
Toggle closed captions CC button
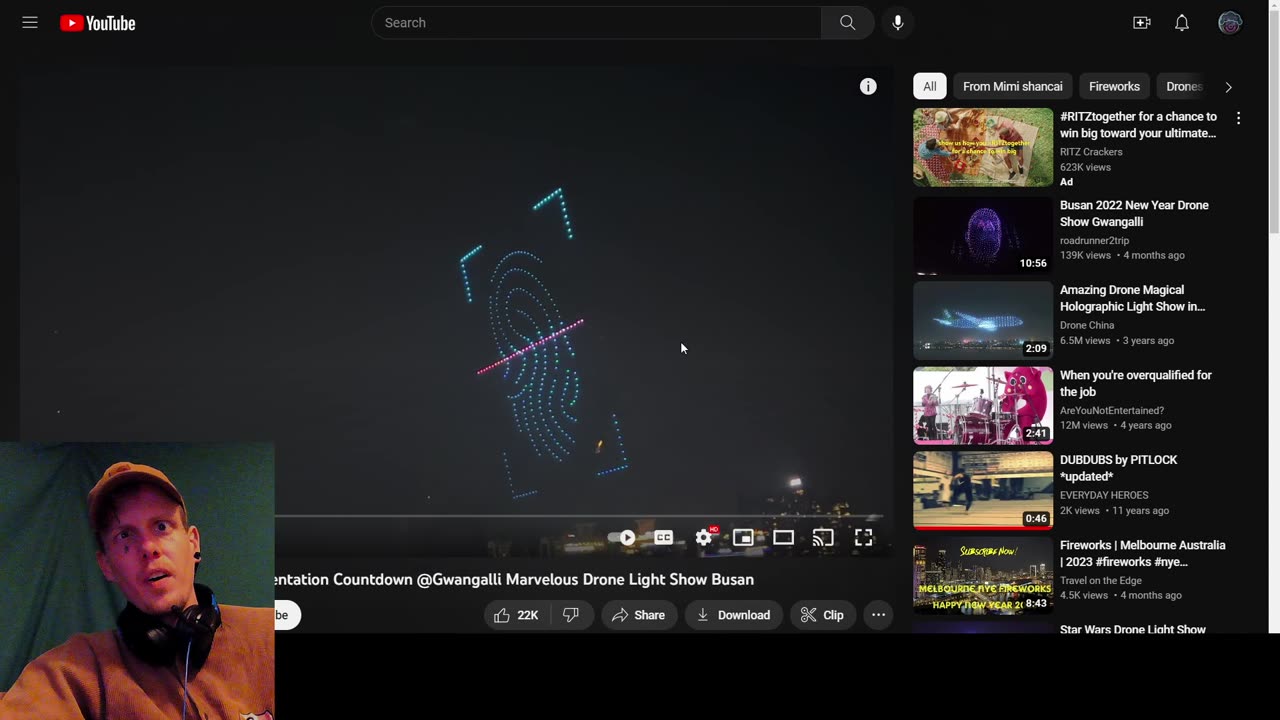click(x=663, y=537)
